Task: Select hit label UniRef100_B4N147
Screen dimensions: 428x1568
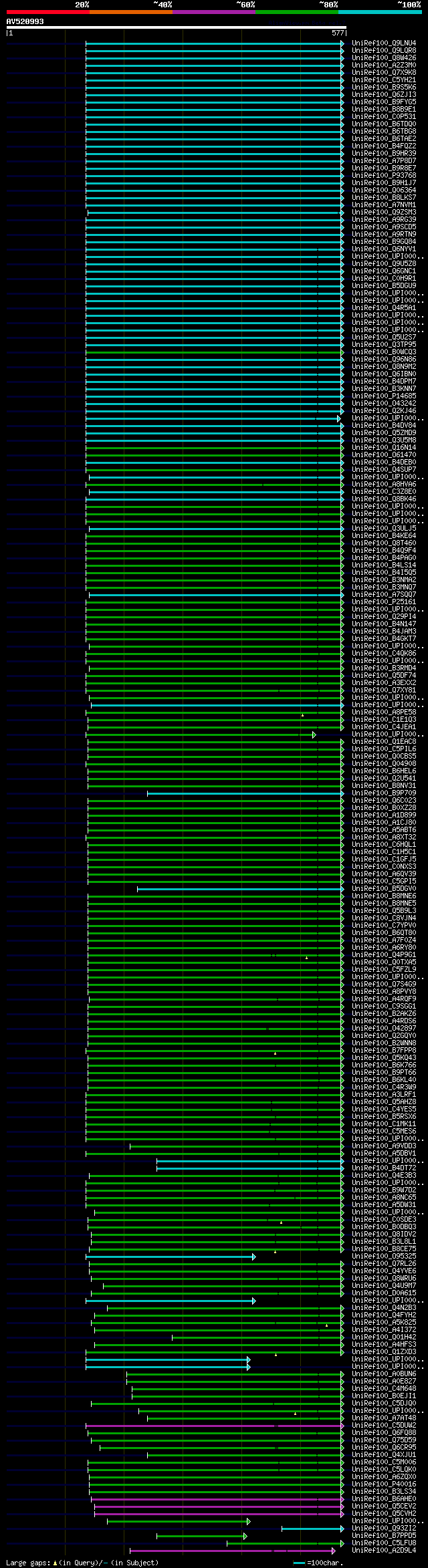Action: click(x=384, y=624)
